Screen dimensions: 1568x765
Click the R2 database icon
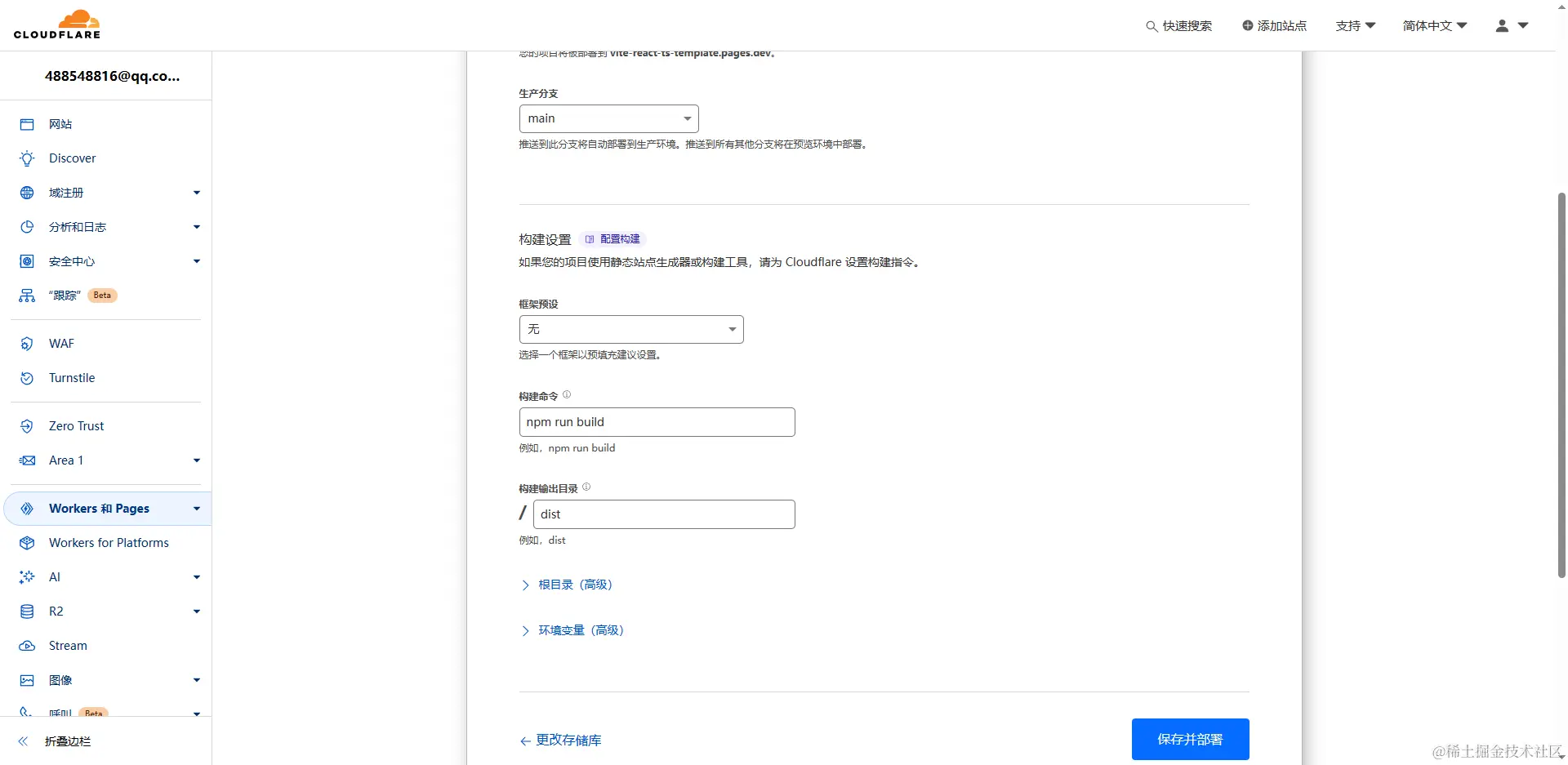[27, 612]
